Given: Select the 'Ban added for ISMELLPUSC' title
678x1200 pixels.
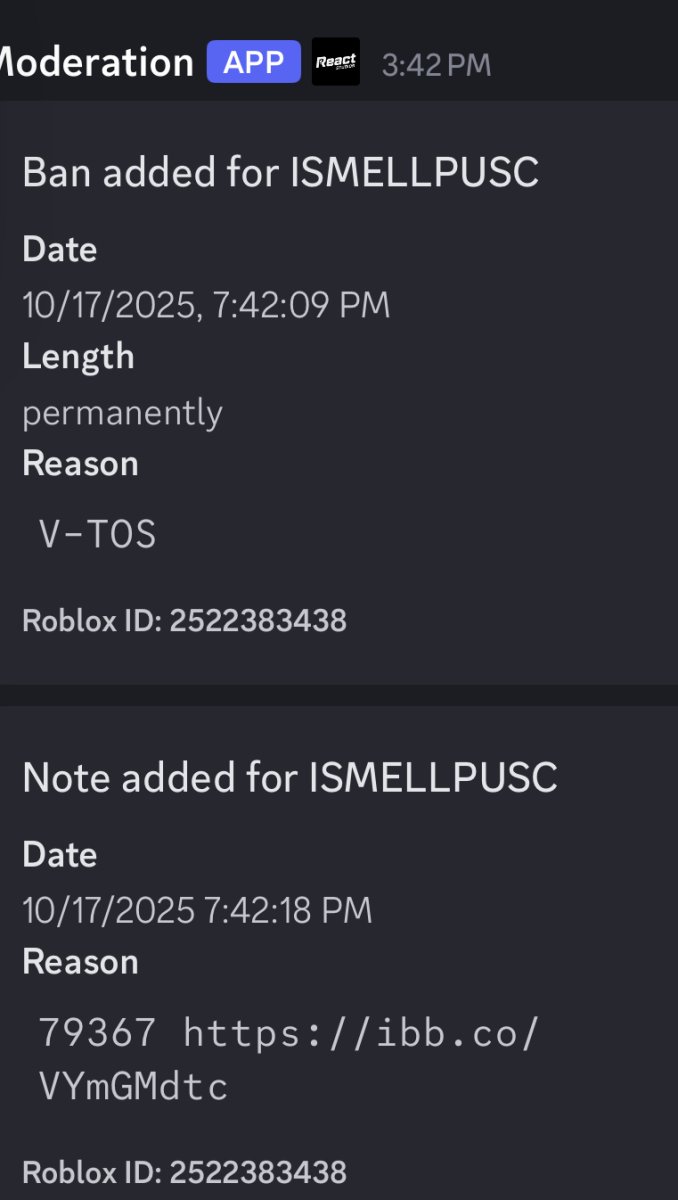Looking at the screenshot, I should point(280,173).
